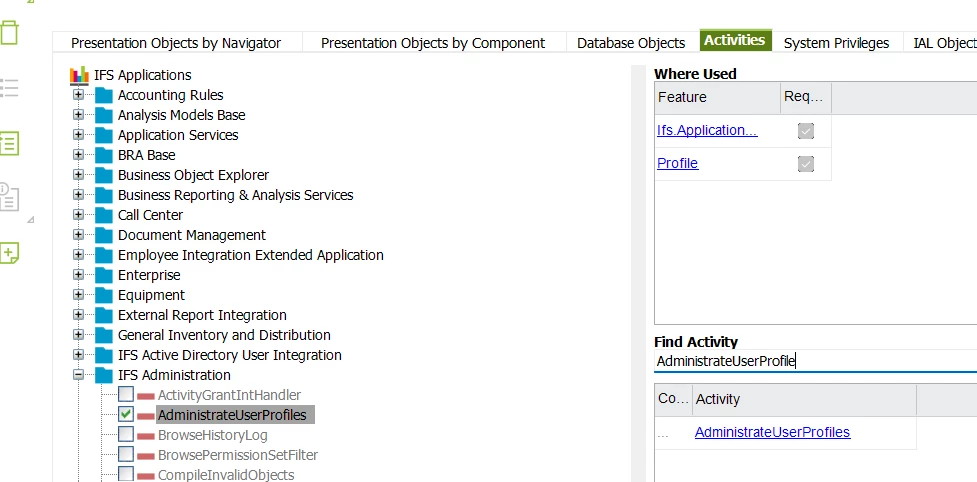Image resolution: width=977 pixels, height=482 pixels.
Task: Expand the Accounting Rules tree node
Action: coord(78,95)
